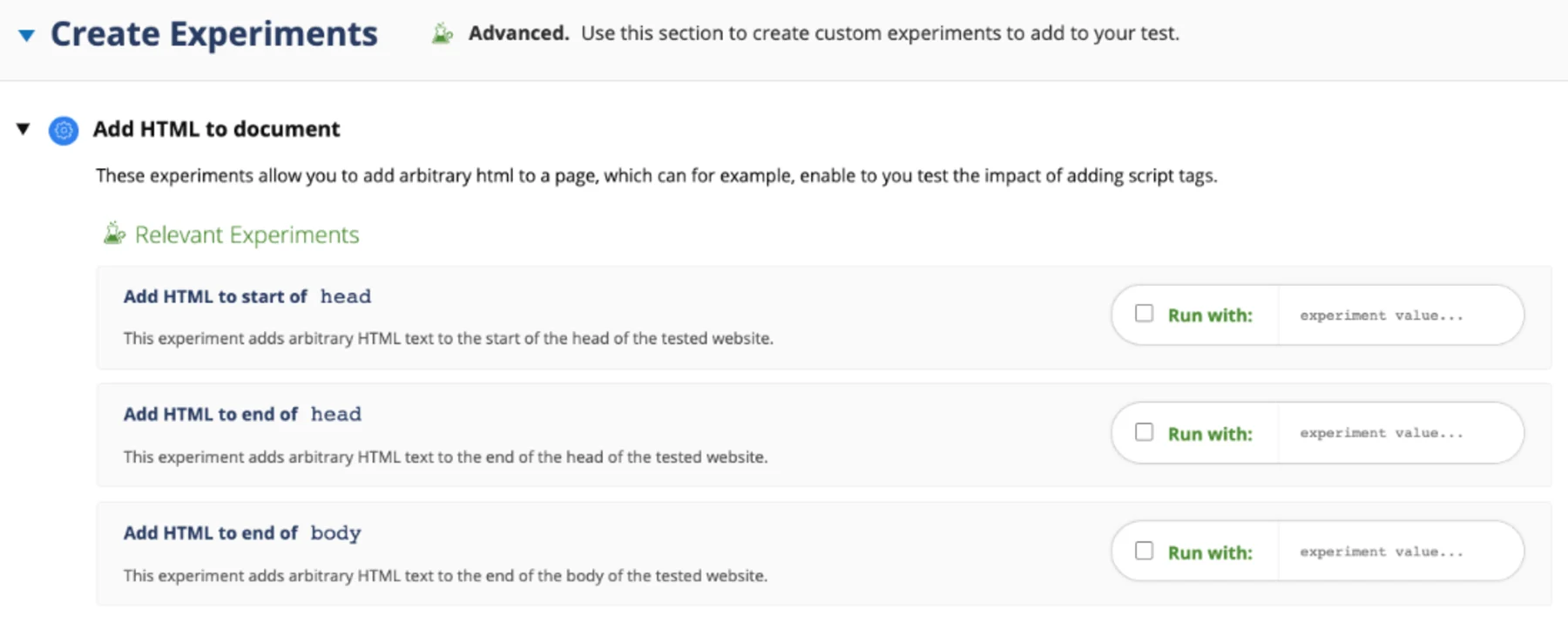1568x637 pixels.
Task: Click the "Create Experiments" title
Action: [213, 33]
